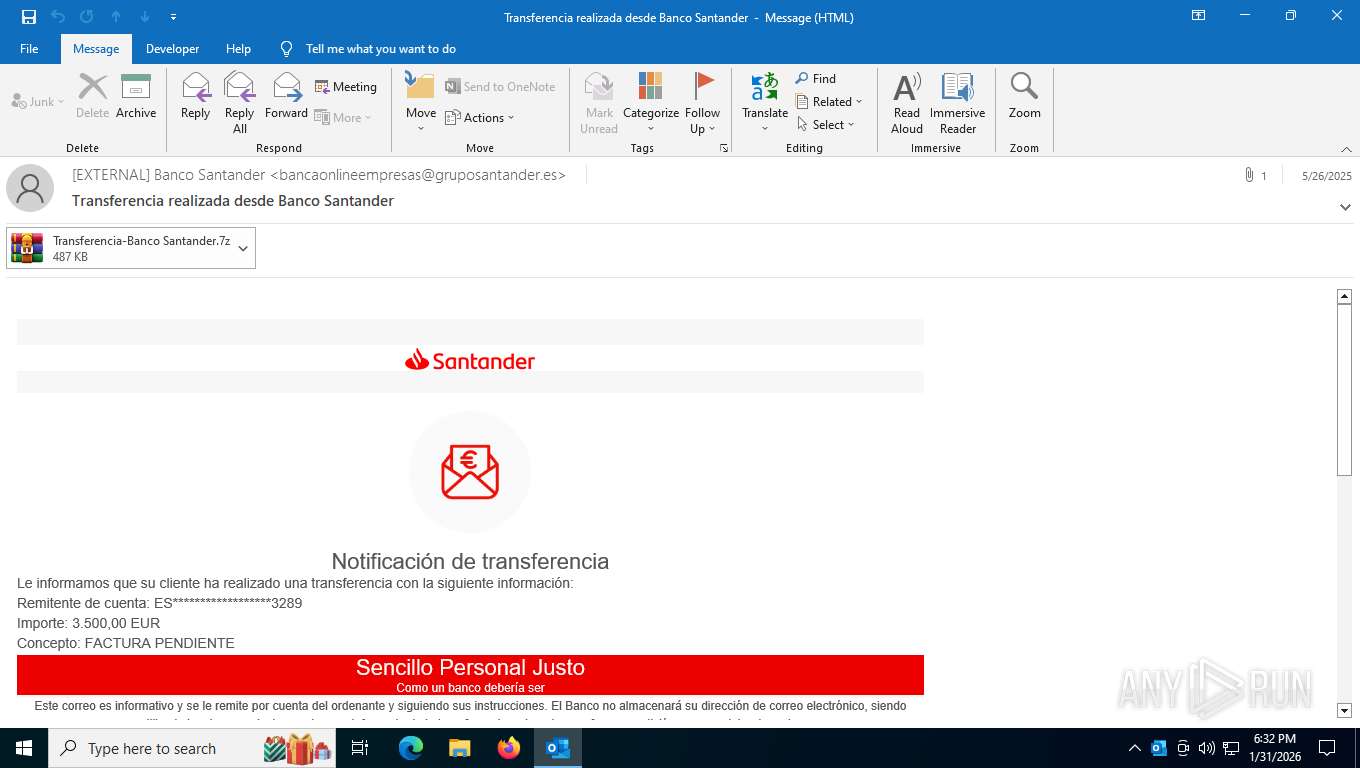Reply with a Meeting
Screen dimensions: 1360x768
click(346, 87)
